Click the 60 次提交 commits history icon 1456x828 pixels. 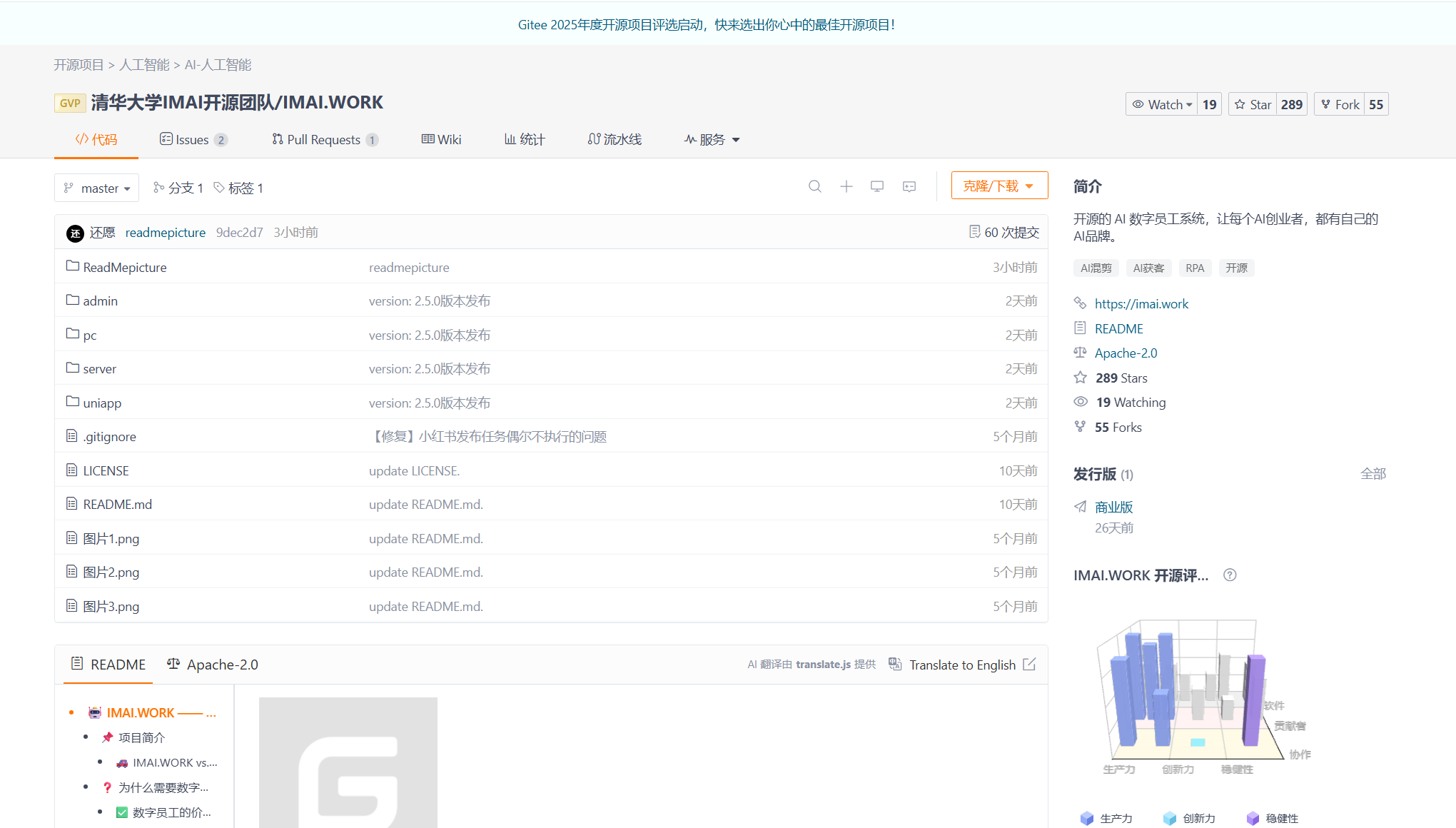[x=974, y=232]
